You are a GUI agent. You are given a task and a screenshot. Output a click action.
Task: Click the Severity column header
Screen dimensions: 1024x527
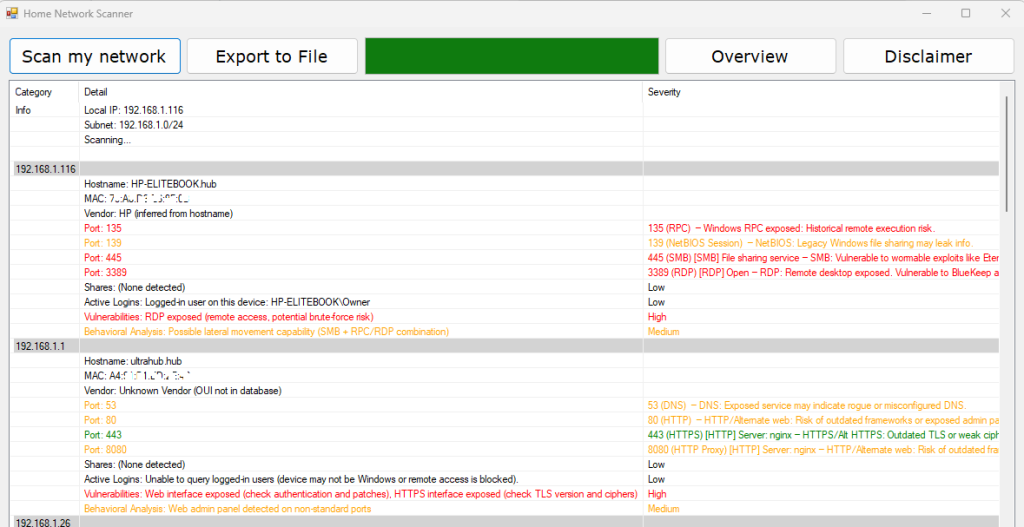[664, 92]
